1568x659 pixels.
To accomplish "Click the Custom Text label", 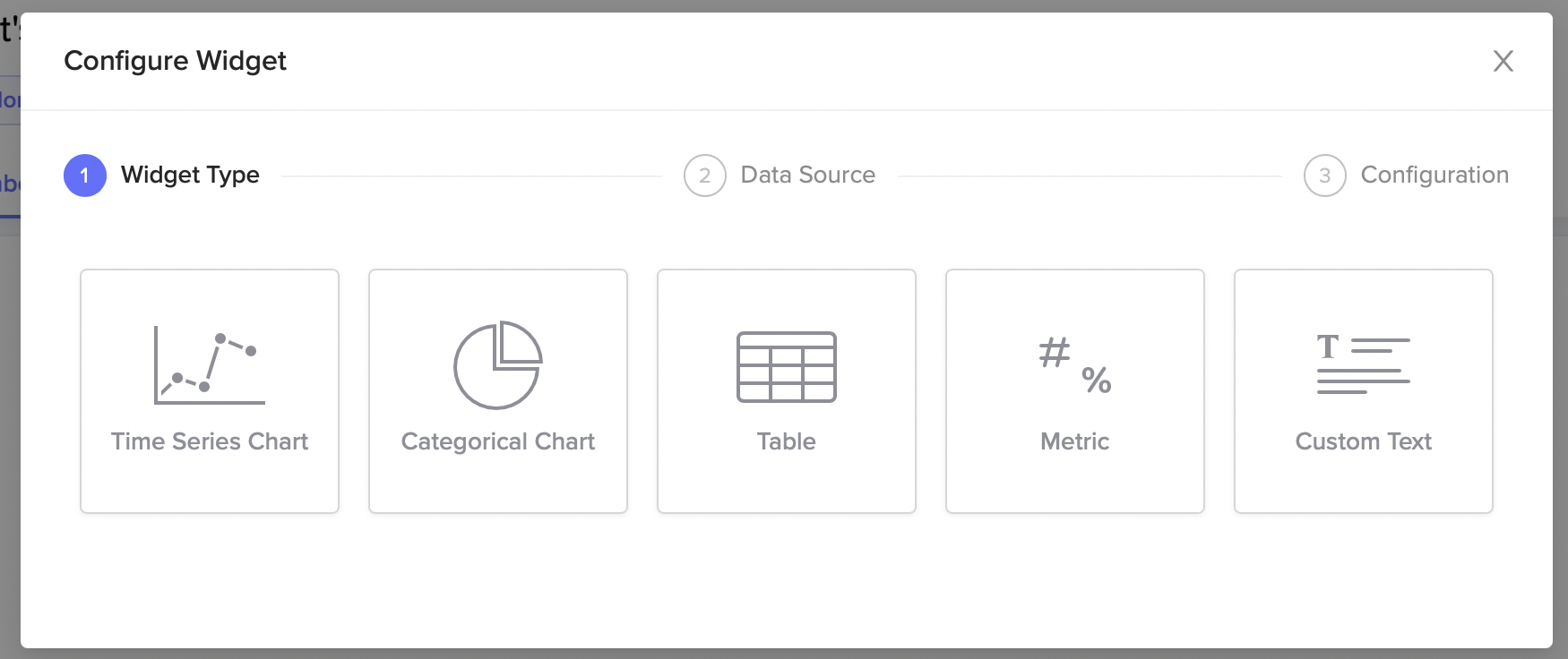I will click(1364, 441).
